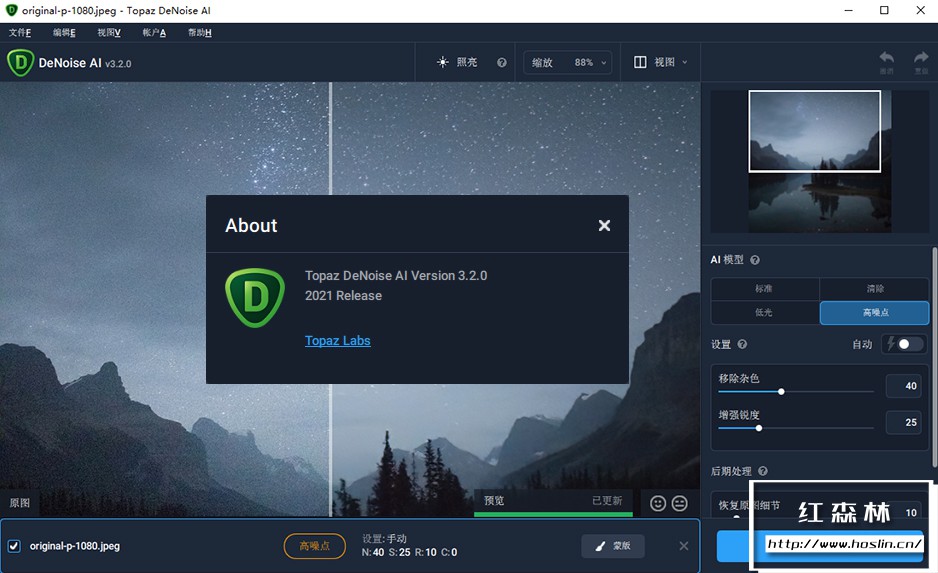This screenshot has width=938, height=573.
Task: Click the redo arrow icon
Action: point(921,58)
